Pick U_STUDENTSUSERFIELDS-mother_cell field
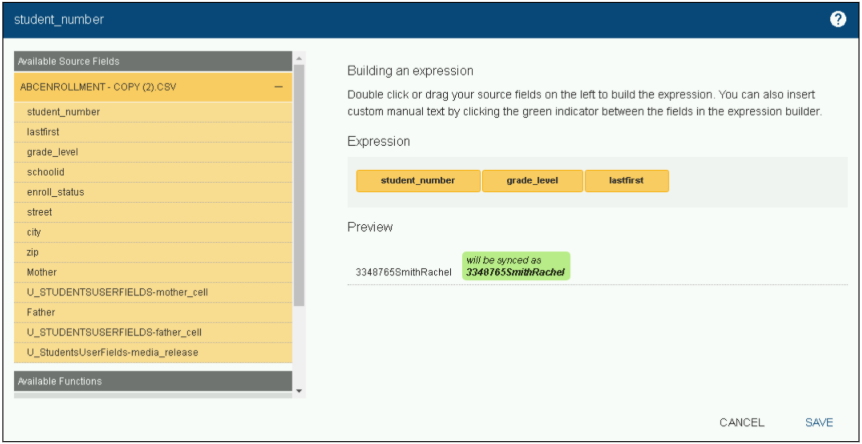Screen dimensions: 862x444 pyautogui.click(x=117, y=292)
